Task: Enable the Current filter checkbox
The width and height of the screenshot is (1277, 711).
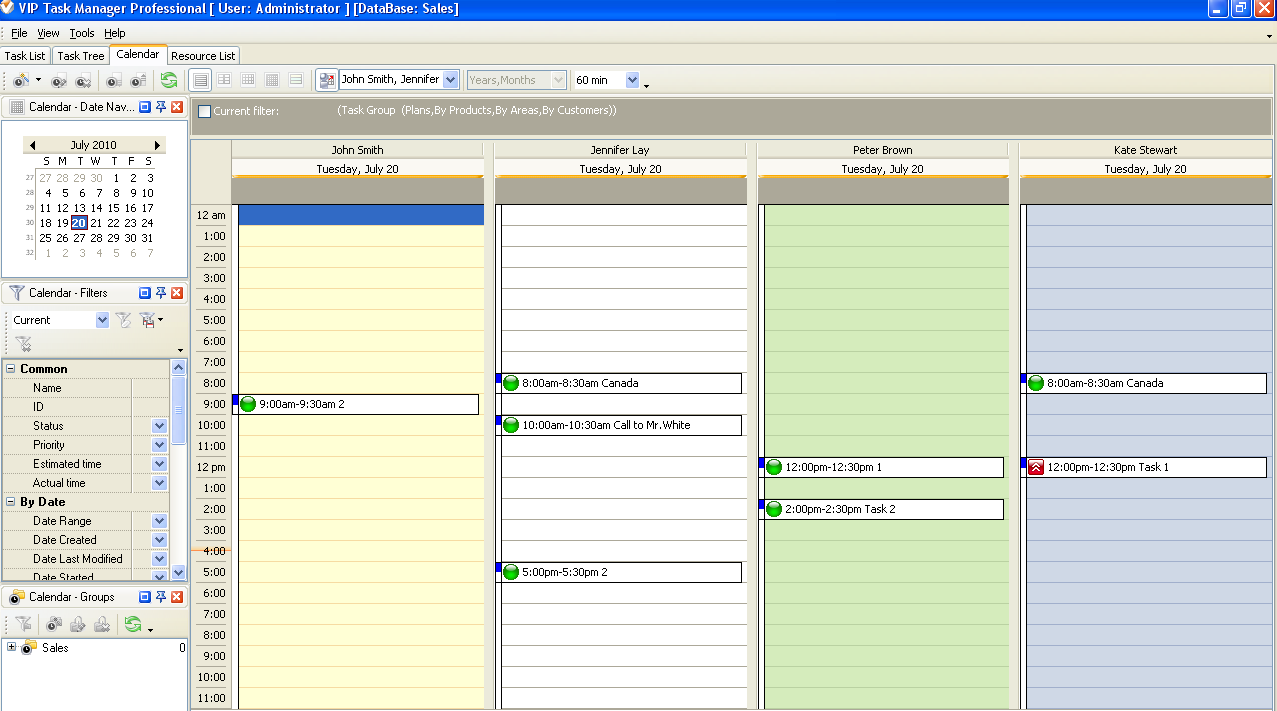Action: pos(205,111)
